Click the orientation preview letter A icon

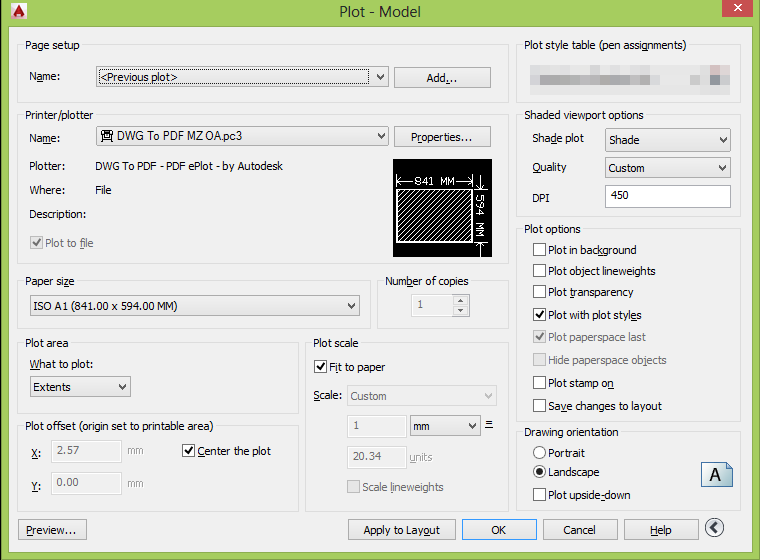716,475
